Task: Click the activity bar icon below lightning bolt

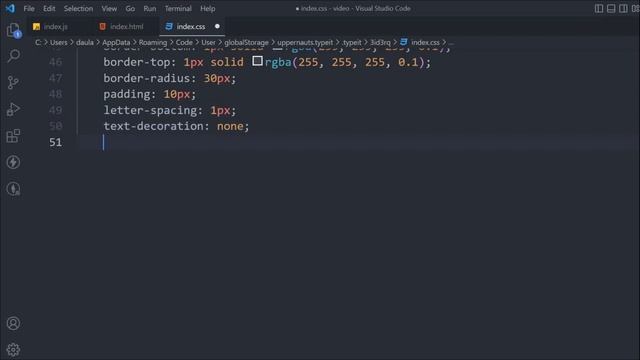Action: click(x=13, y=189)
